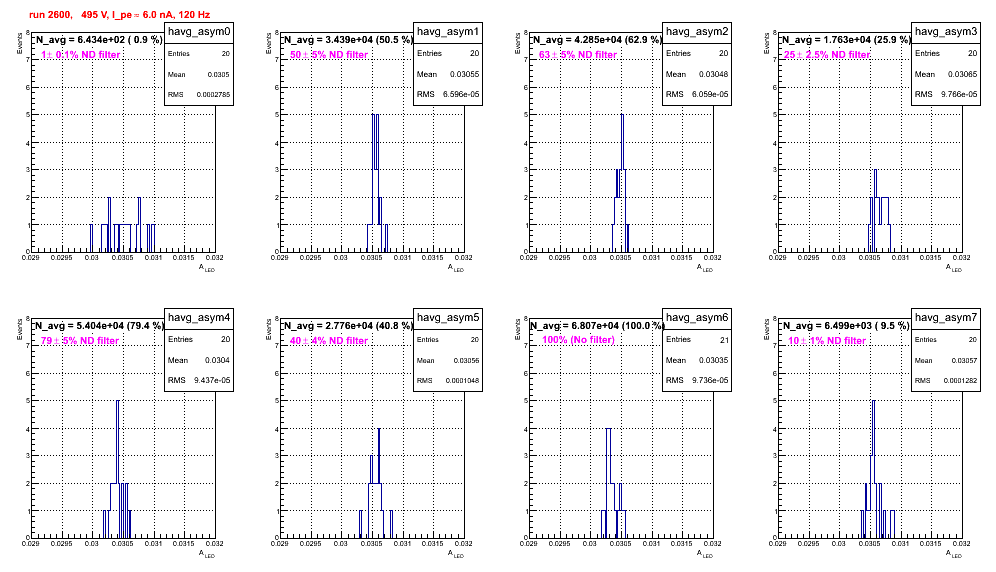The image size is (996, 572).
Task: Click the RMS value 0.0001282
Action: point(960,381)
